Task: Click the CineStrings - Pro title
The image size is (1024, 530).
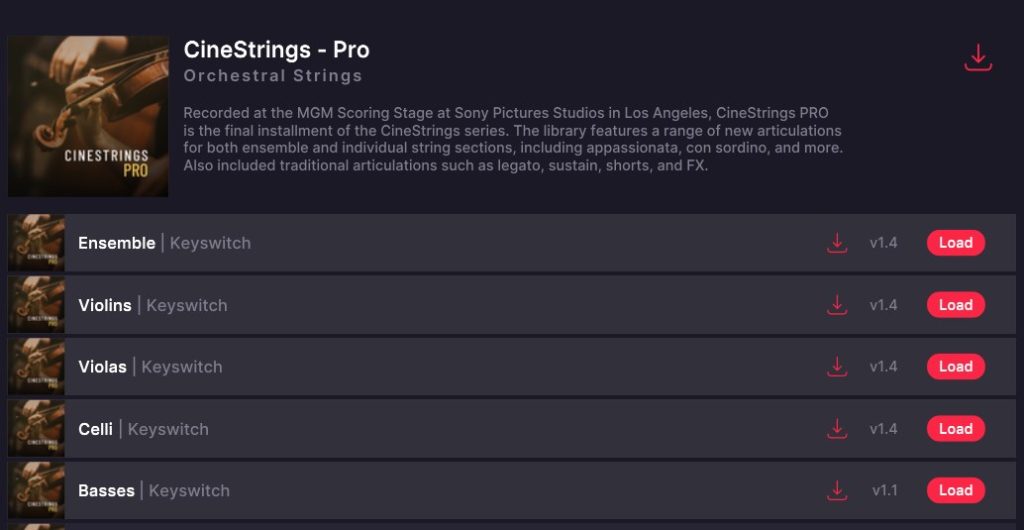Action: (x=276, y=50)
